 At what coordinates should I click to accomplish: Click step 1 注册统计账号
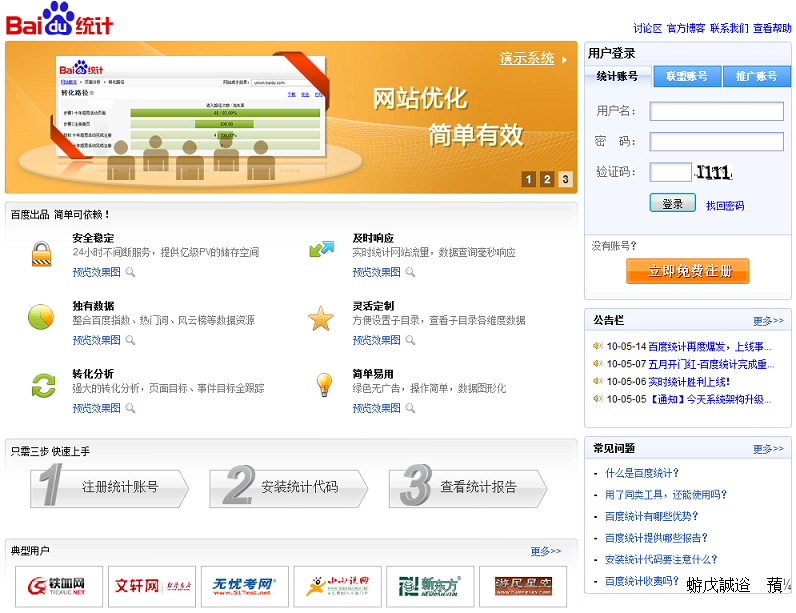click(110, 487)
